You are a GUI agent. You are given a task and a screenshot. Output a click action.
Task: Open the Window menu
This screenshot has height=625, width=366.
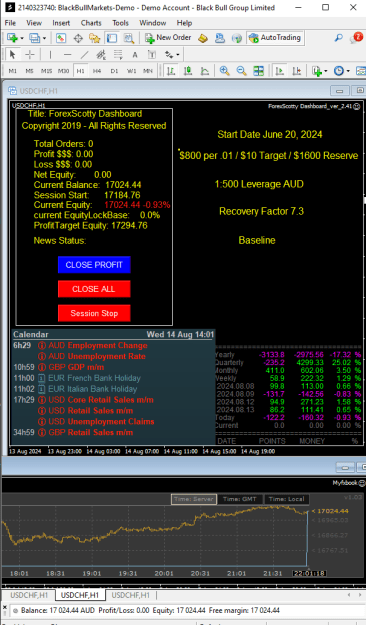coord(152,23)
